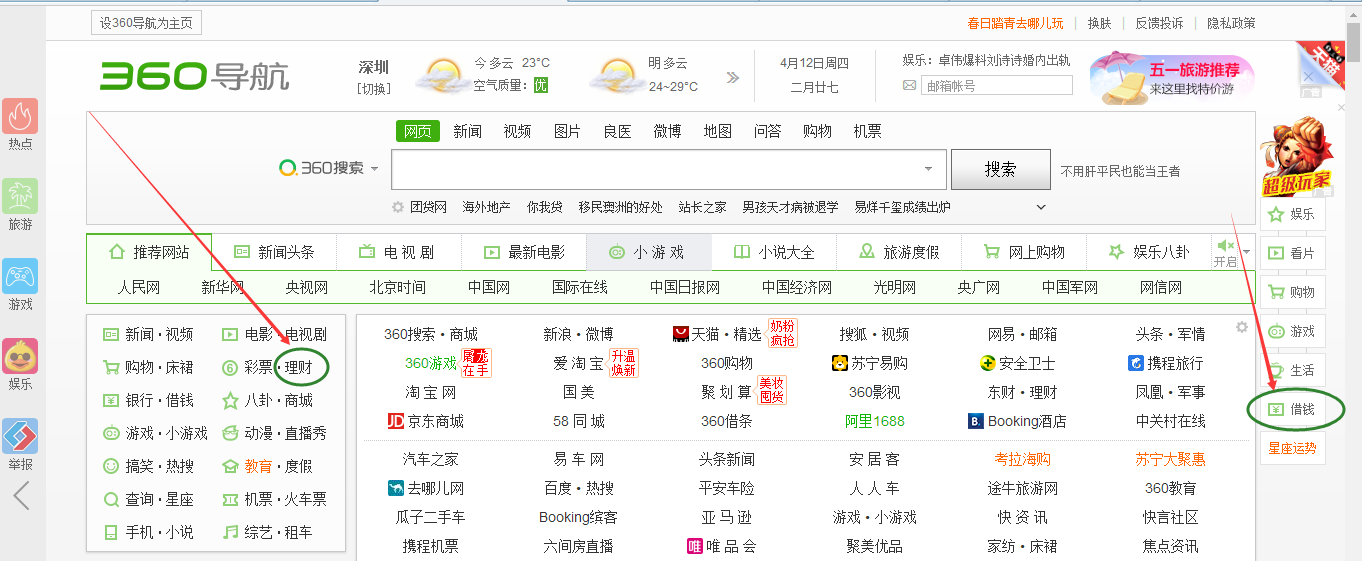Open the 购物 cart right sidebar item

click(1292, 292)
